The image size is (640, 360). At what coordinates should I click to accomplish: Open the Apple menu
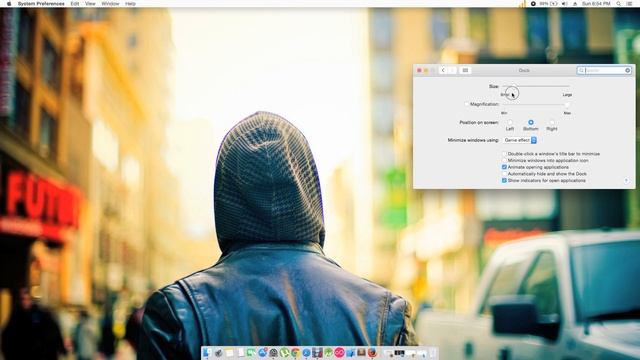coord(9,3)
